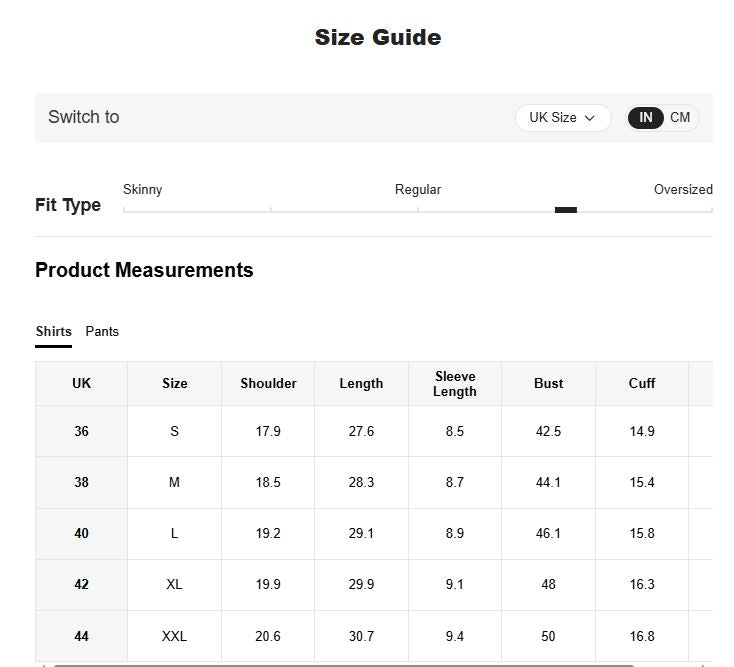
Task: Click the Shoulder column header
Action: point(268,383)
